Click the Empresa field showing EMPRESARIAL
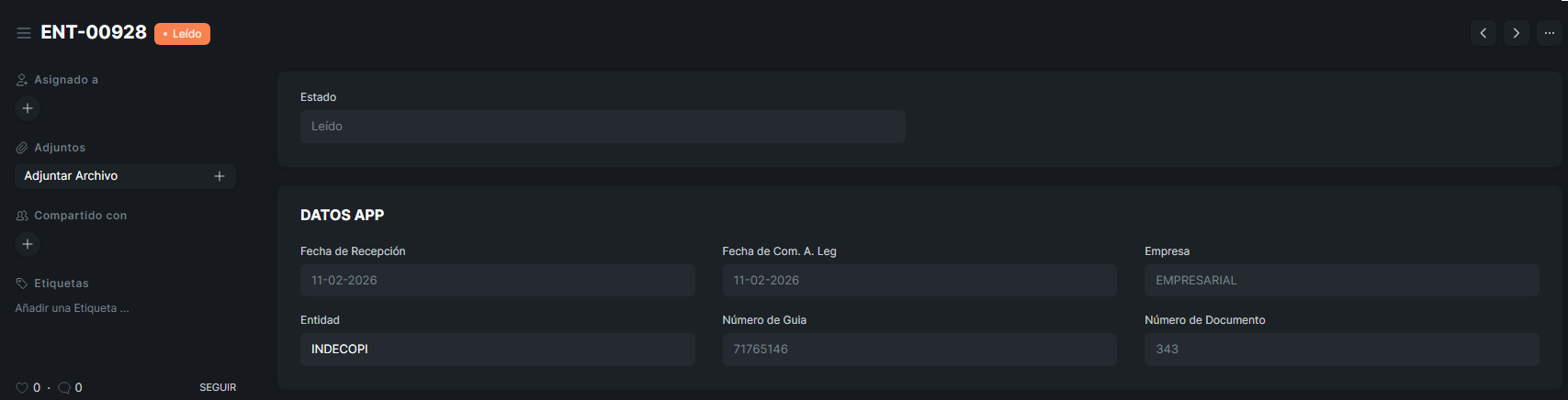Image resolution: width=1568 pixels, height=400 pixels. click(1341, 281)
